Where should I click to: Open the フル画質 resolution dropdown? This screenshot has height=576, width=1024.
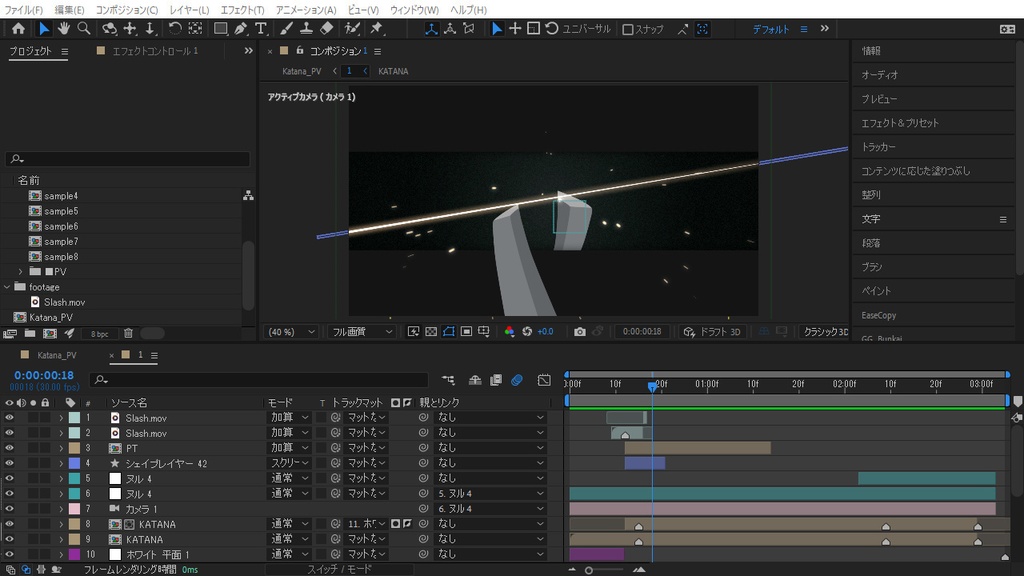(362, 332)
